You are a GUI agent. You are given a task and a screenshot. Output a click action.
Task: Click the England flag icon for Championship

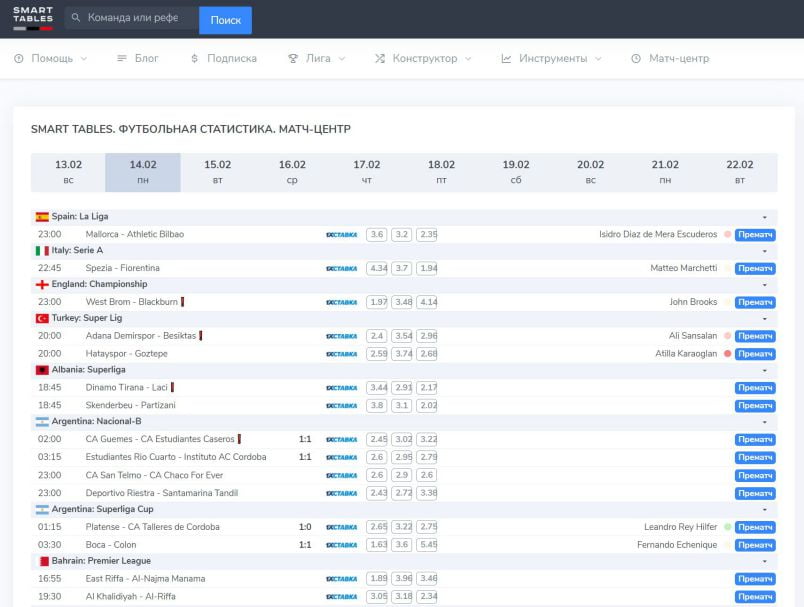pos(42,285)
